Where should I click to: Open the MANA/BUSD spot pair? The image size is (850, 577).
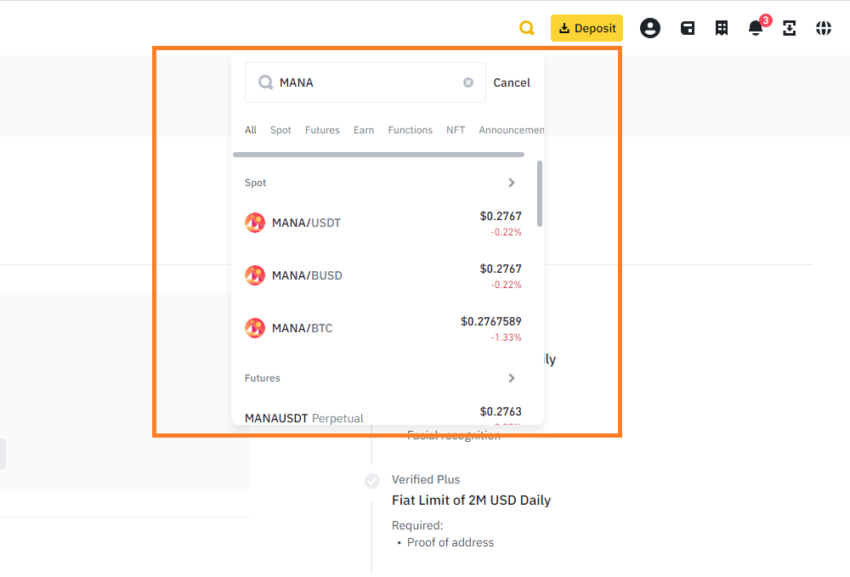point(383,275)
